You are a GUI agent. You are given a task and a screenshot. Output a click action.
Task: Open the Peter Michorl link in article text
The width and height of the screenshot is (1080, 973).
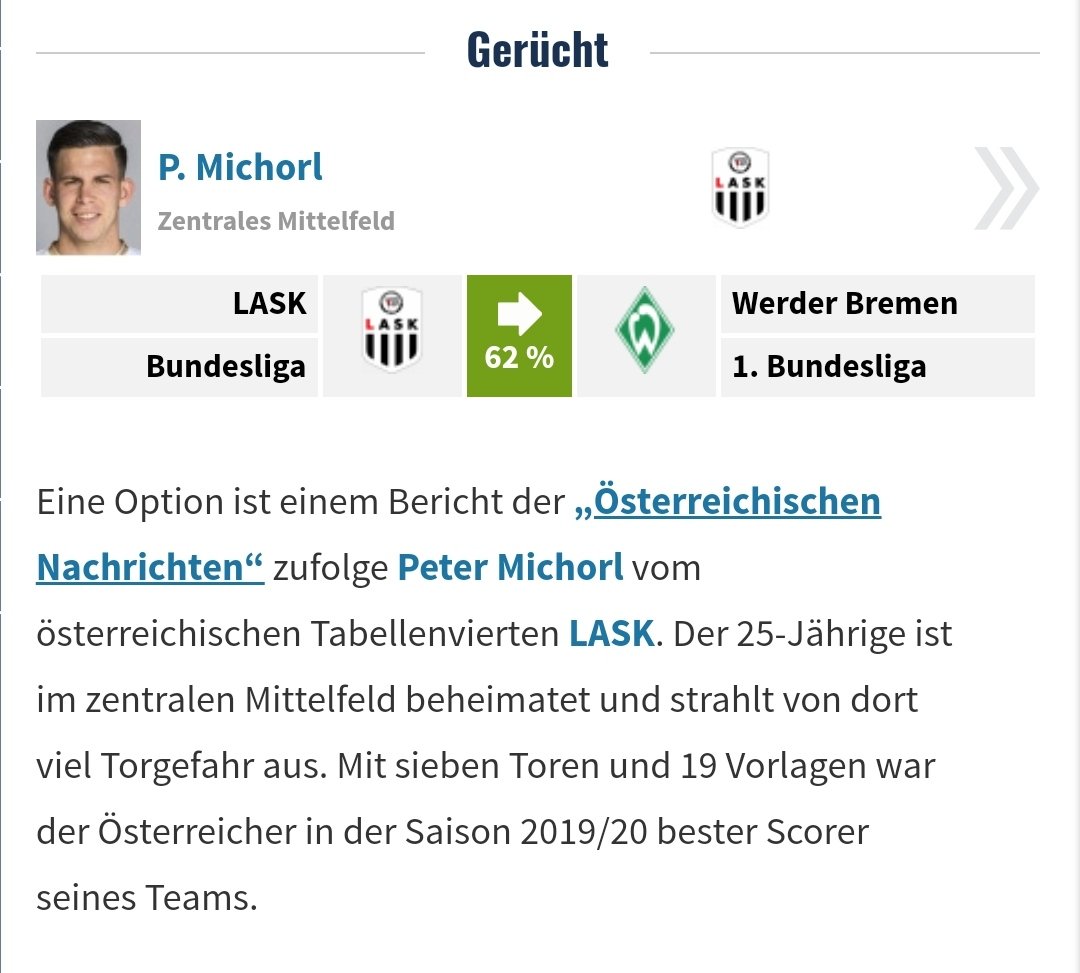coord(510,567)
